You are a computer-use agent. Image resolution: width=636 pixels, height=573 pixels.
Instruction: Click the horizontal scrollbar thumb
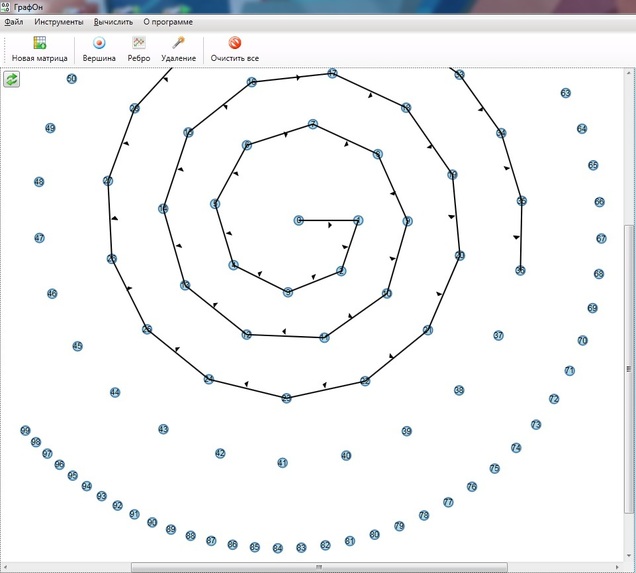click(x=319, y=567)
